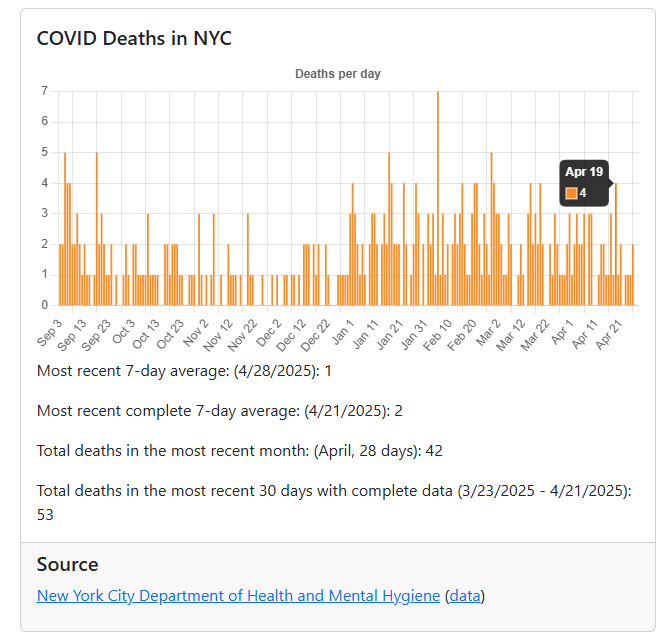
Task: Click the y-axis value 7
Action: pos(44,91)
